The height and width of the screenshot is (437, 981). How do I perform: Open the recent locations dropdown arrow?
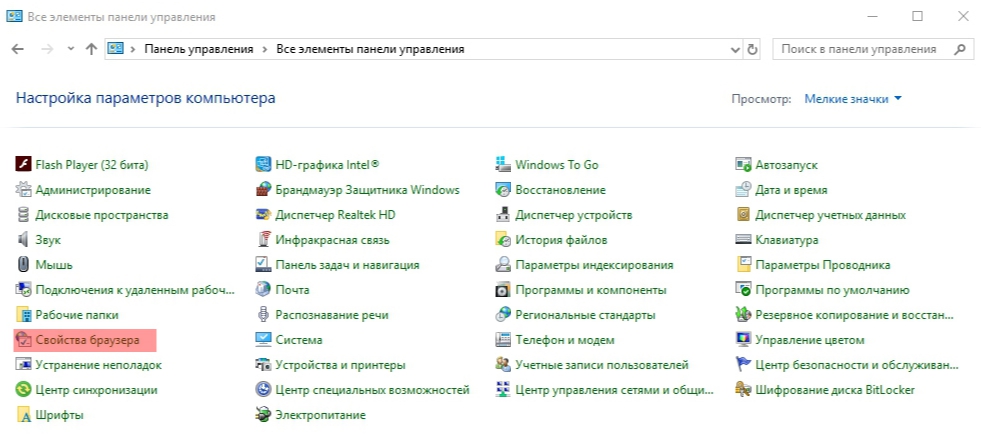(x=71, y=49)
